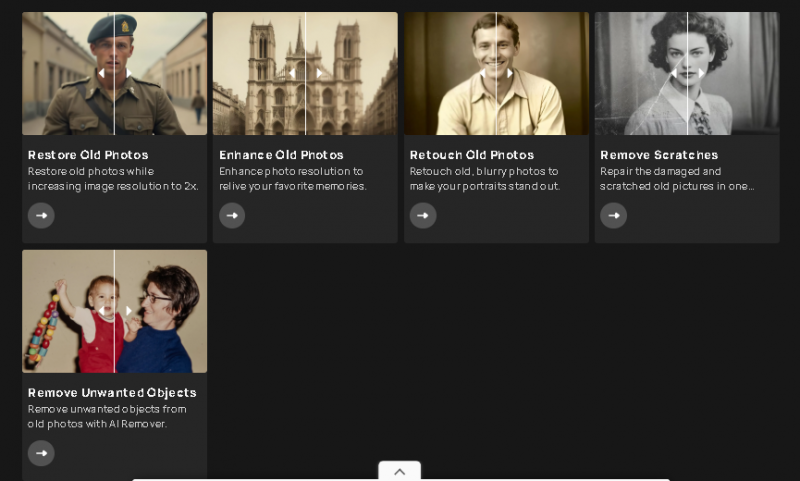Click the comparison handle on the baby and mother photo
Screen dimensions: 800x481
(x=114, y=310)
